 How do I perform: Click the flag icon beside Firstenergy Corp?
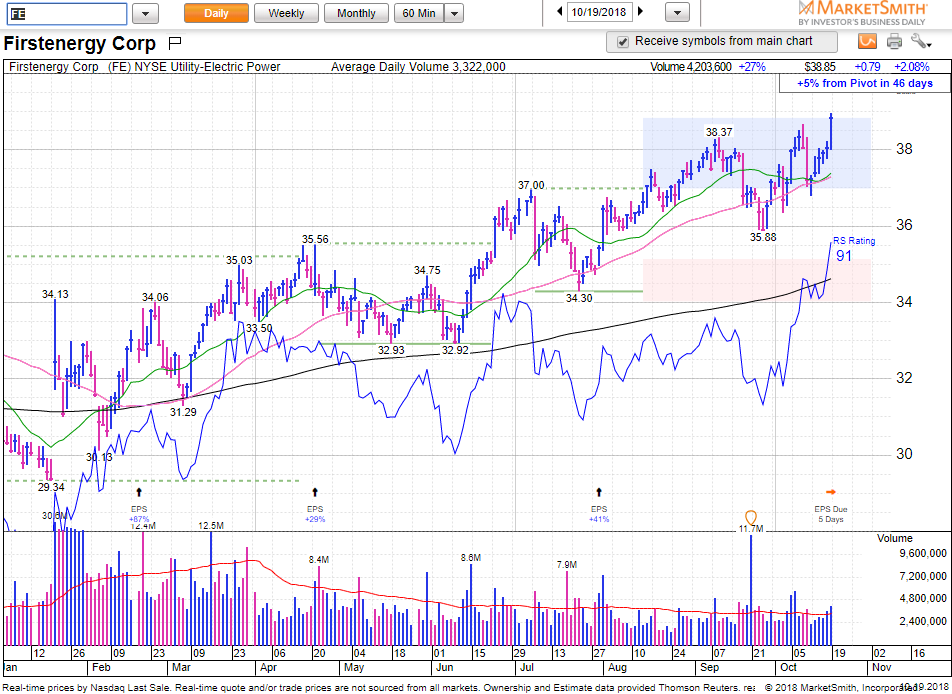[175, 43]
